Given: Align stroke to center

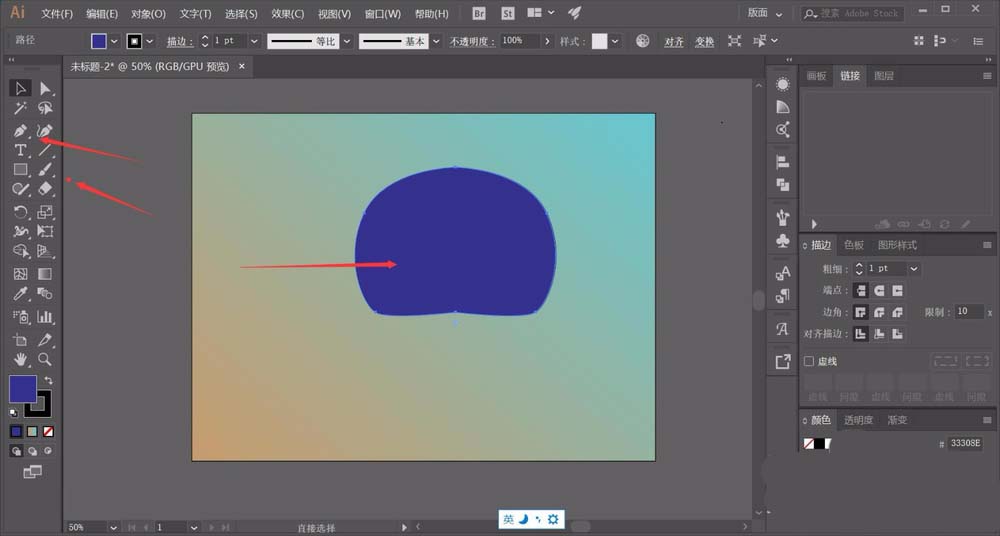Looking at the screenshot, I should click(x=861, y=334).
